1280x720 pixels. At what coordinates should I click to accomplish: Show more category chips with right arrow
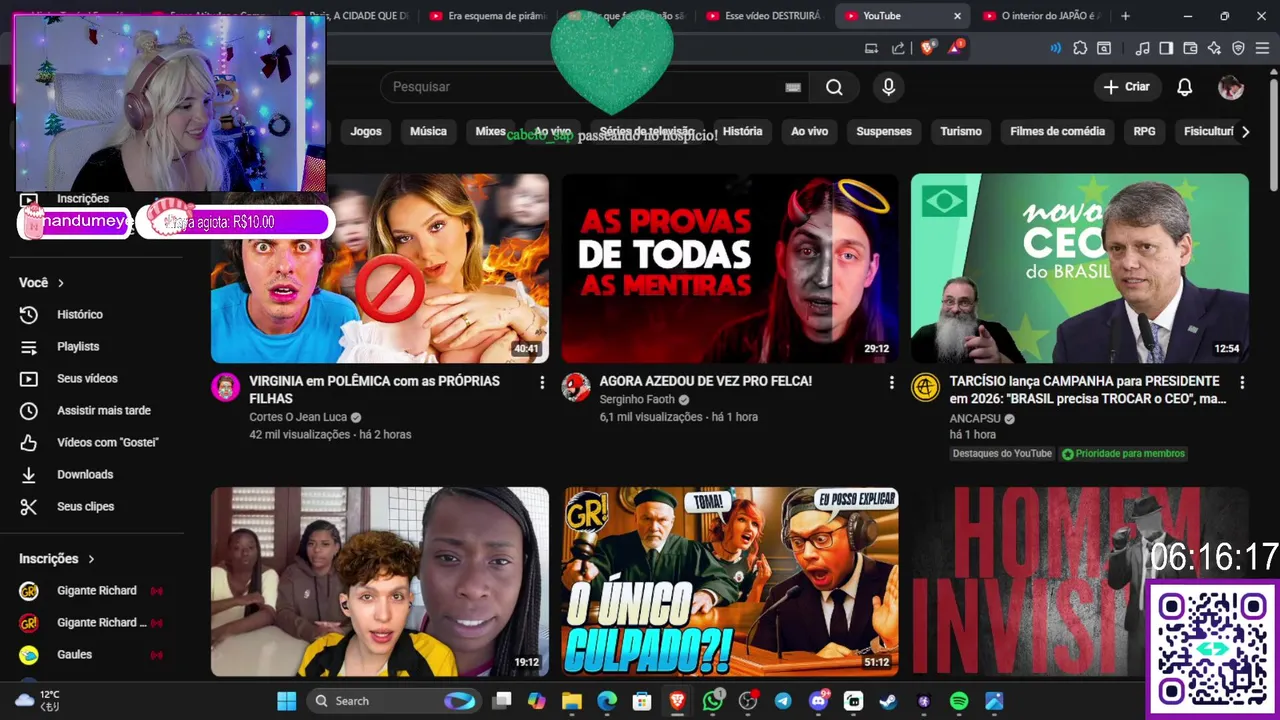pyautogui.click(x=1245, y=131)
